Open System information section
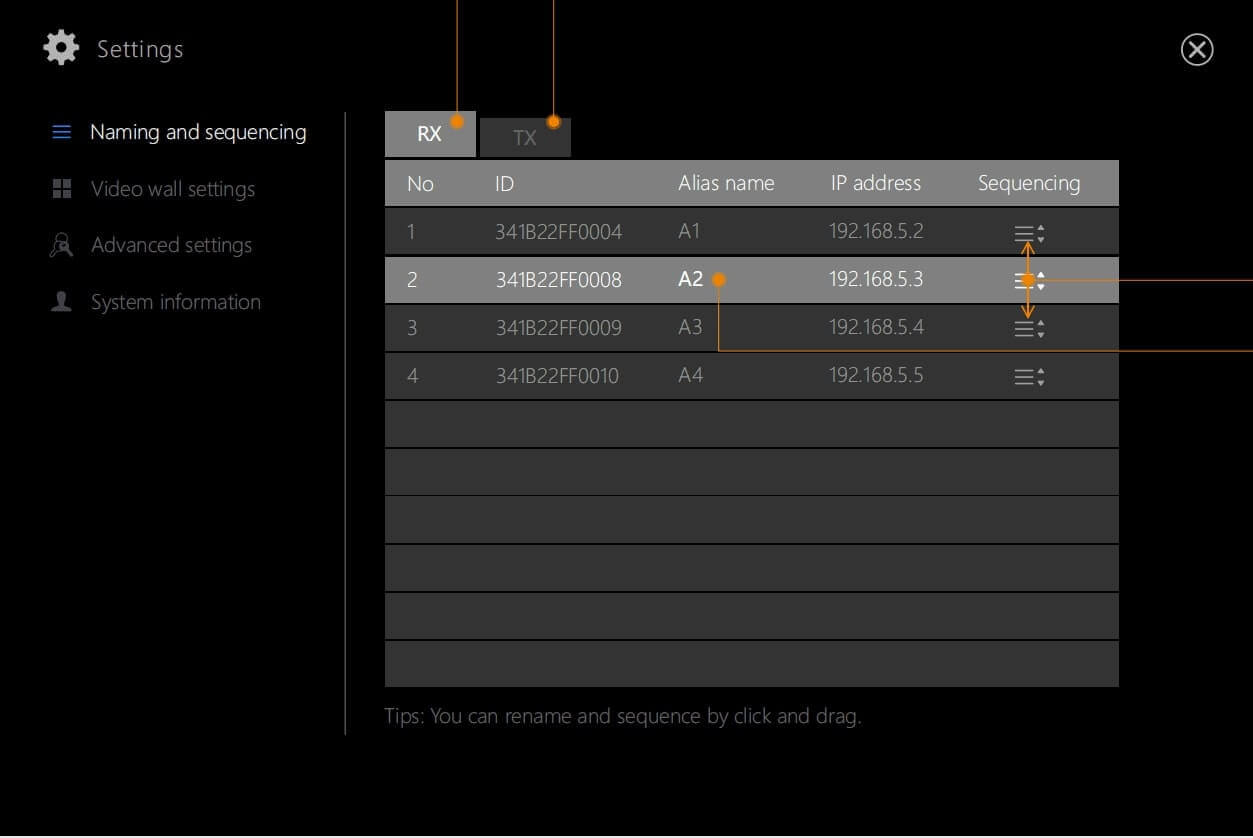Screen dimensions: 1253x838 click(x=175, y=302)
